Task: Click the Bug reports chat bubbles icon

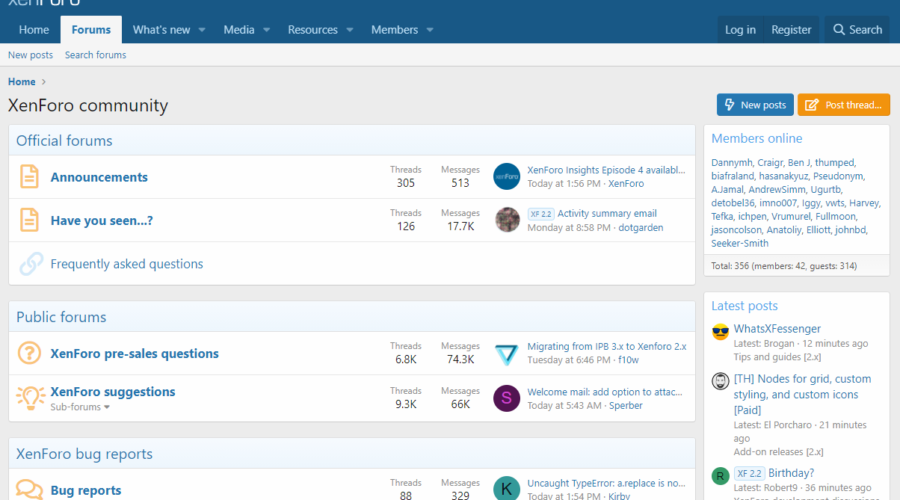Action: (x=29, y=490)
